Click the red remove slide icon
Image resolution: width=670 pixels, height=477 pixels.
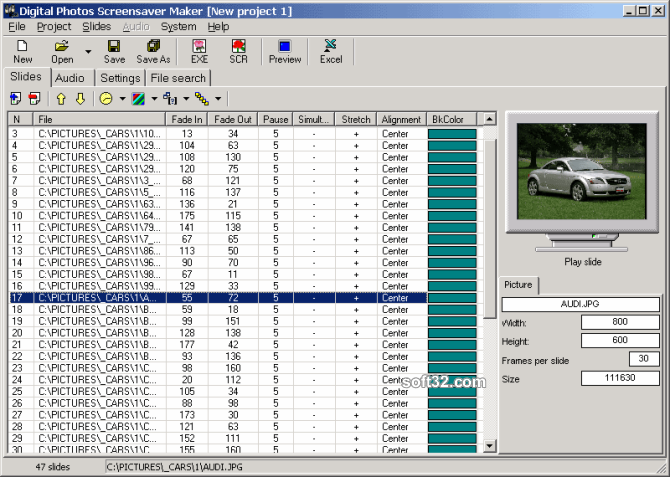35,98
